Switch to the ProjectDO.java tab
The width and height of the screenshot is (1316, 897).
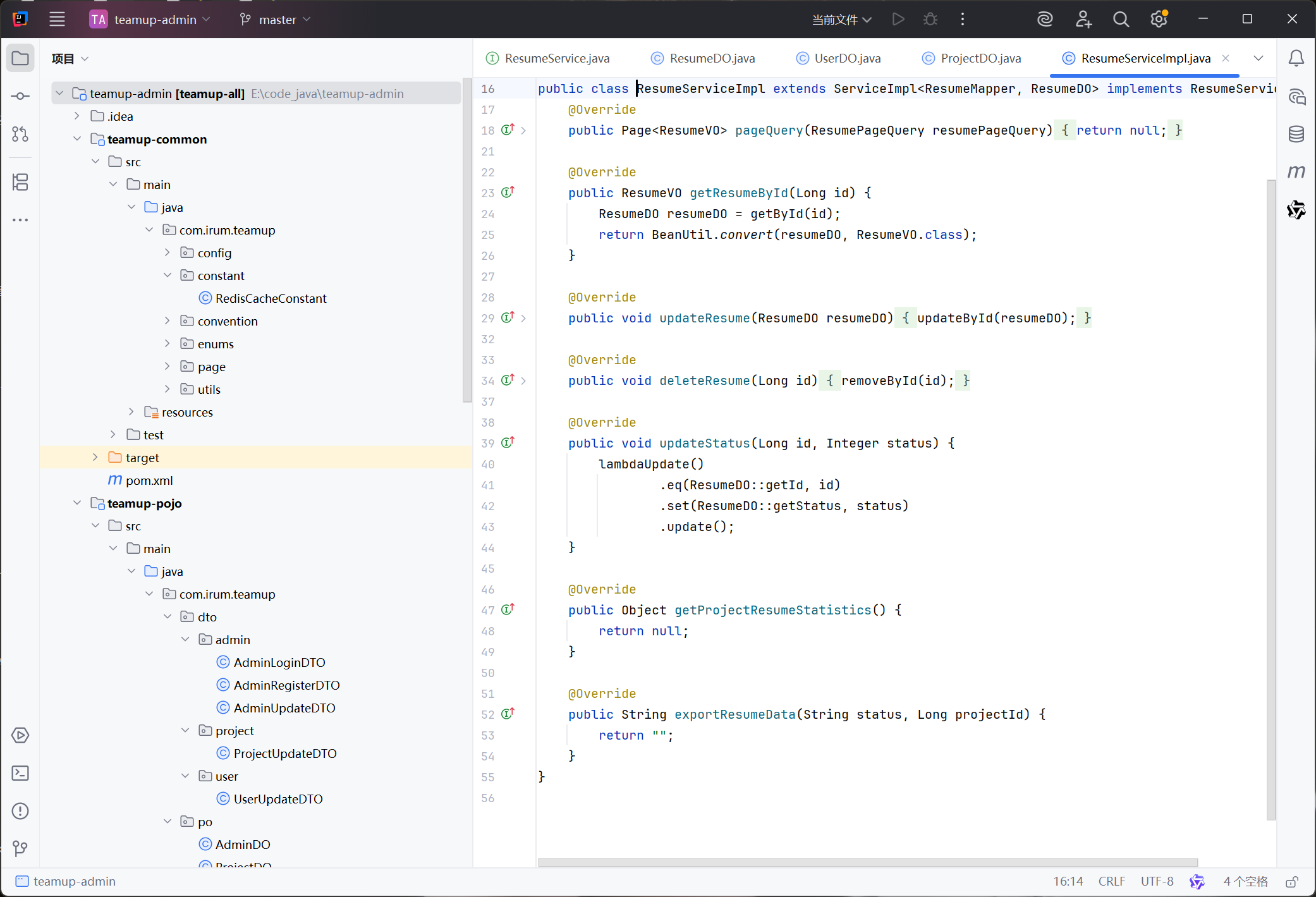[x=980, y=58]
